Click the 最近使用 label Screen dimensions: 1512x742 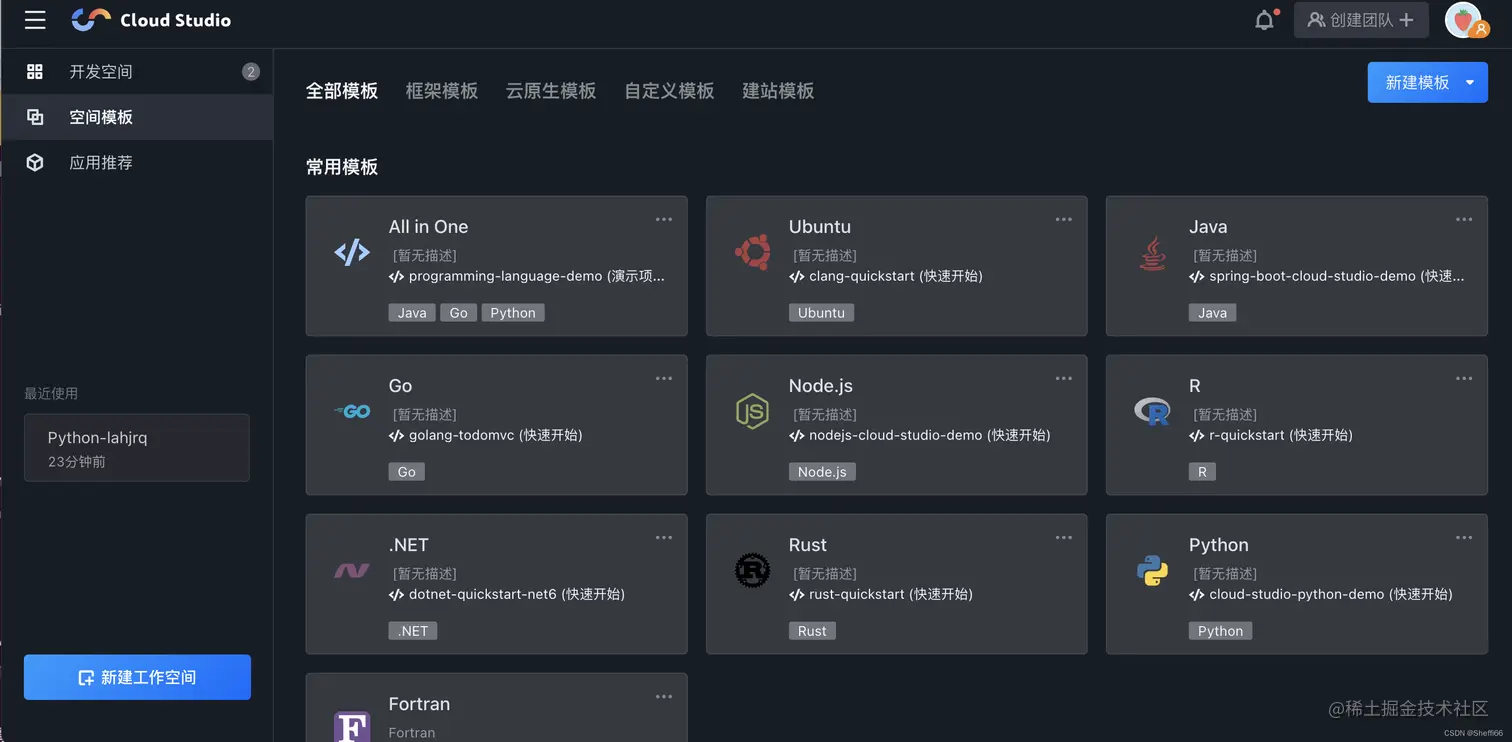point(51,394)
